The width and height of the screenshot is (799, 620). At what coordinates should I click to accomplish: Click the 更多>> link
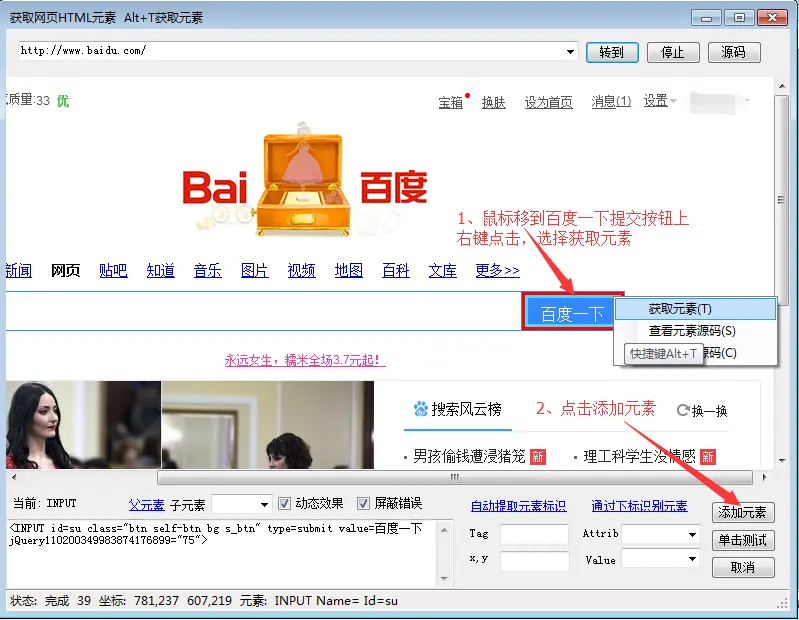tap(497, 270)
